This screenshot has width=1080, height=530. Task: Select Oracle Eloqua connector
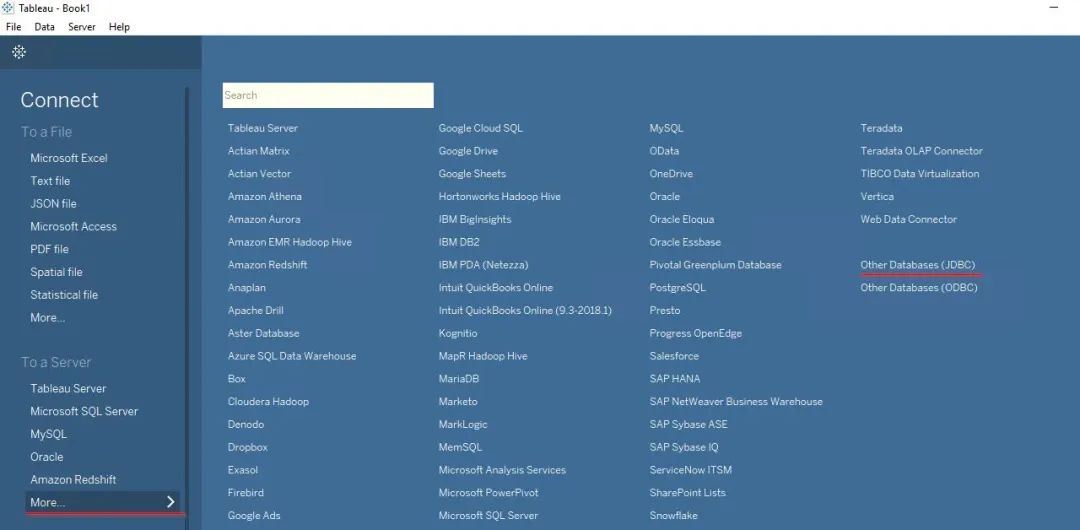(x=682, y=219)
